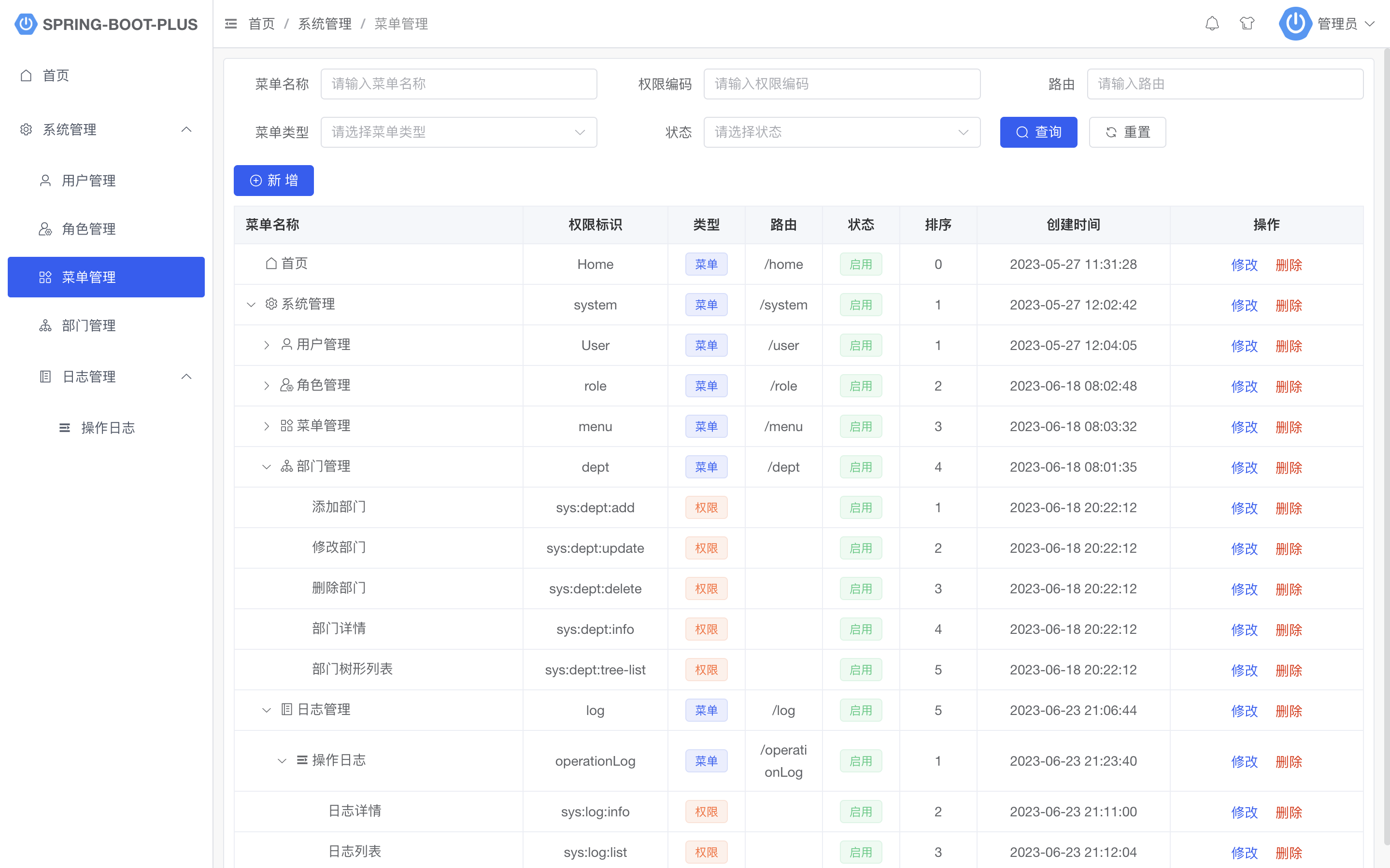Select 首页 in the sidebar menu

(56, 75)
